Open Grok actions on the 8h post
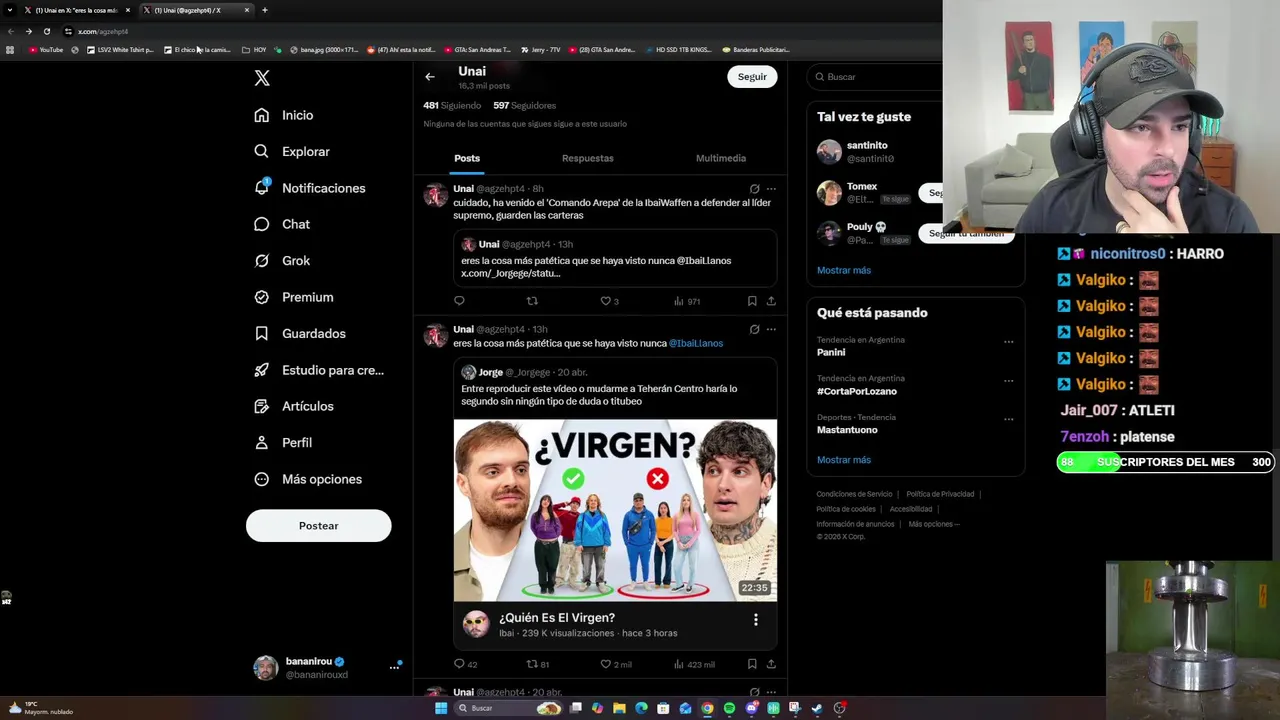The width and height of the screenshot is (1280, 720). pos(754,189)
